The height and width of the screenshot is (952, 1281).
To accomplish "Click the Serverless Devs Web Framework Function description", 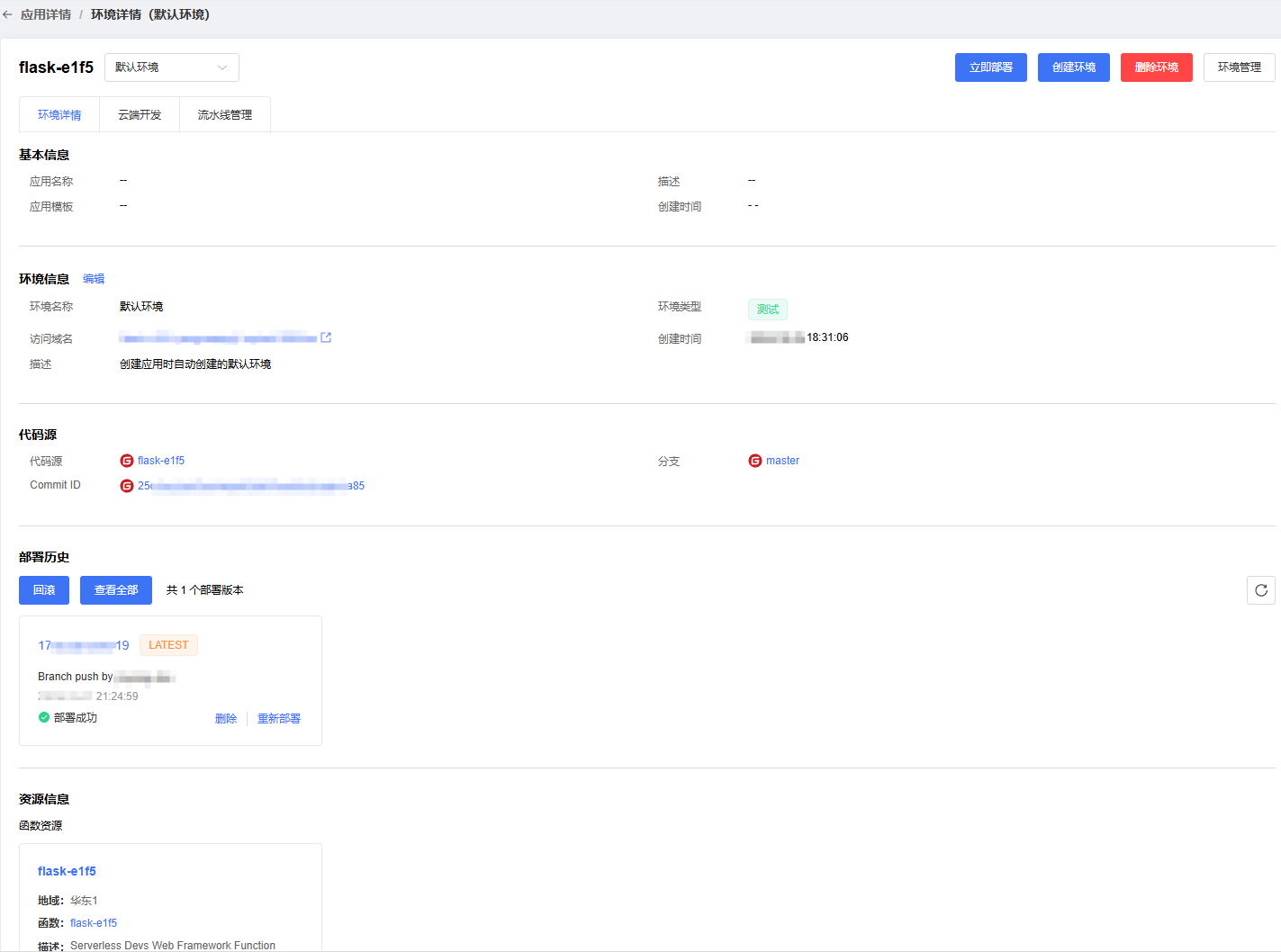I will point(173,945).
